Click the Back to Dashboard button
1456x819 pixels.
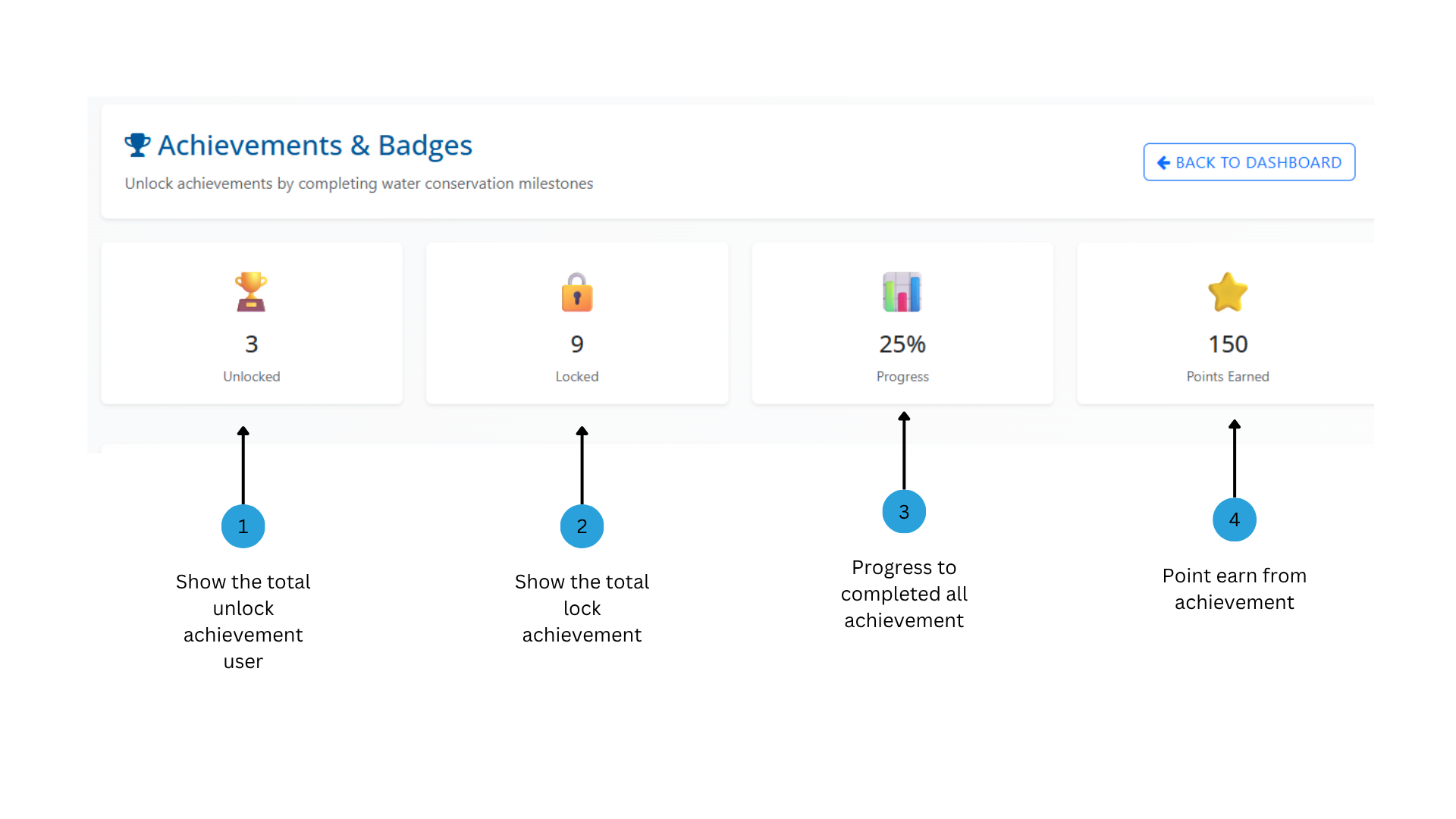tap(1249, 162)
